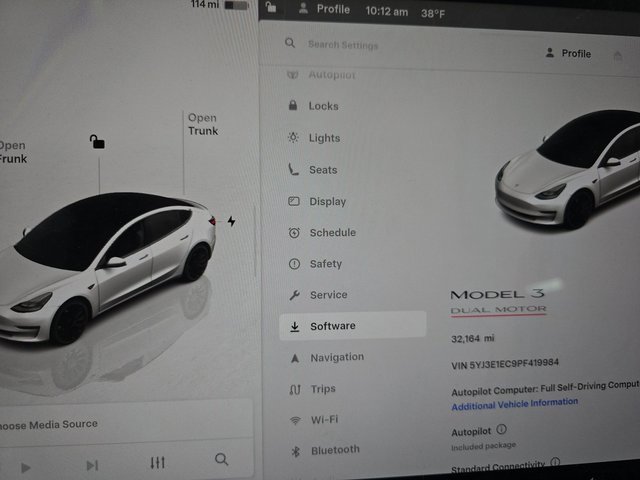
Task: Open the Lights settings
Action: click(x=324, y=138)
